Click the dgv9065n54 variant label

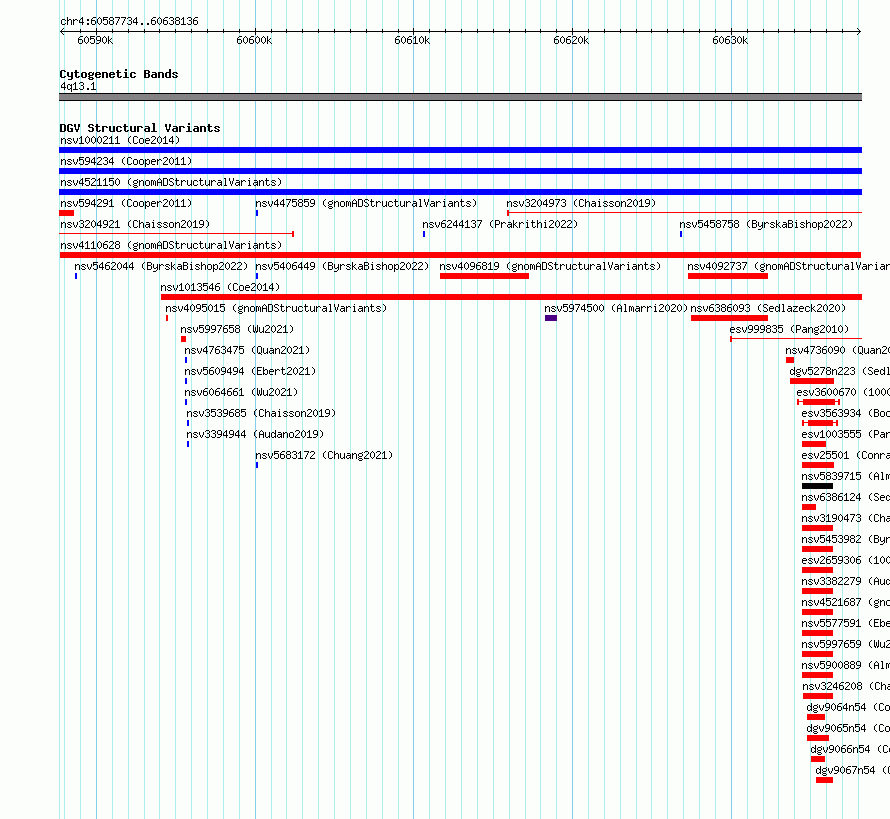coord(847,728)
